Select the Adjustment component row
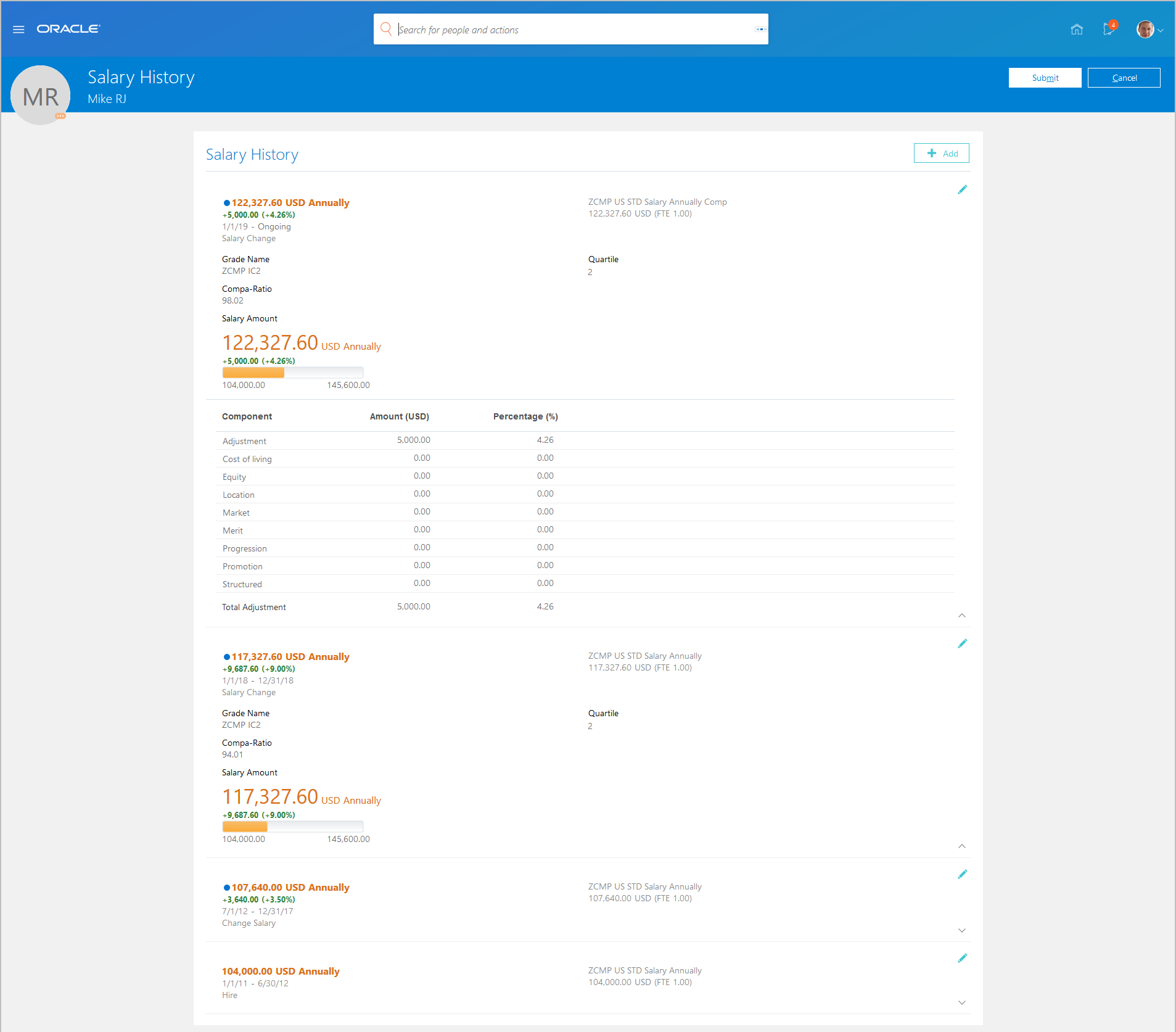1176x1032 pixels. [x=585, y=440]
